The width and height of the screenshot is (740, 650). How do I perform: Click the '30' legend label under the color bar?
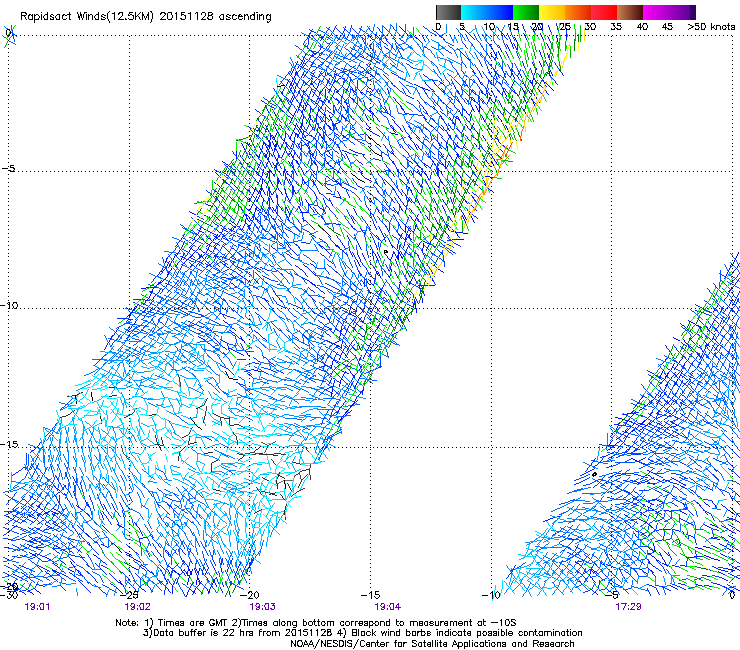pyautogui.click(x=590, y=27)
